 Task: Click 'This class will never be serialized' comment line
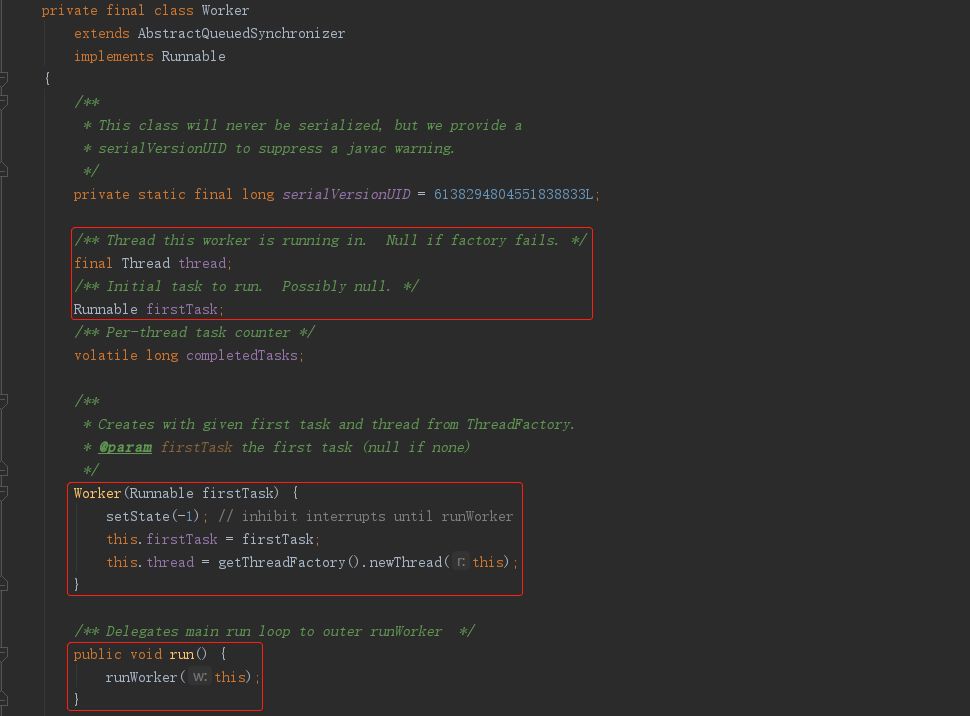(303, 125)
